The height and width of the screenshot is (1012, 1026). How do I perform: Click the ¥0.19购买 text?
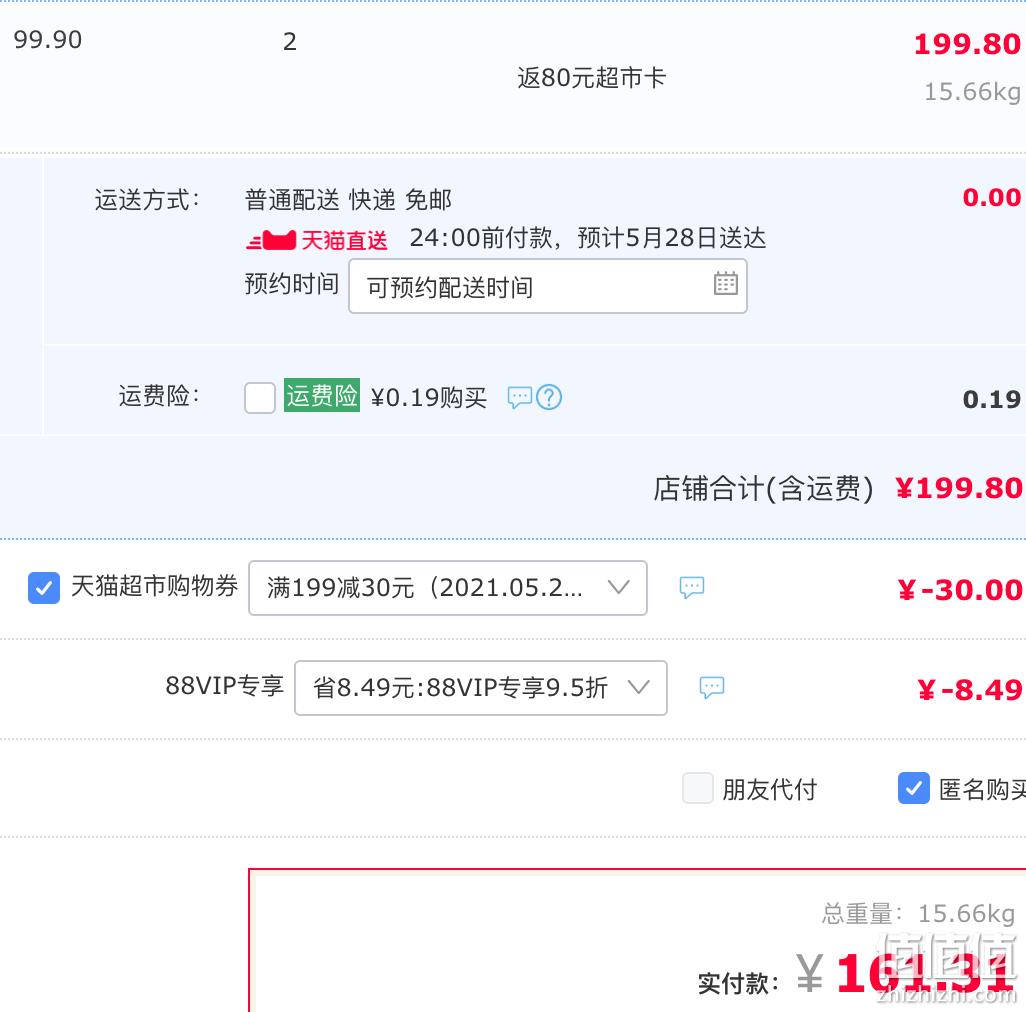[x=429, y=398]
